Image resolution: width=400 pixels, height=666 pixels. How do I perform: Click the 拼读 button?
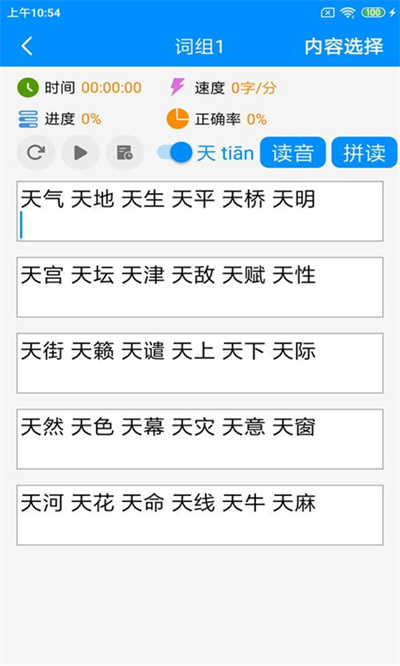364,152
